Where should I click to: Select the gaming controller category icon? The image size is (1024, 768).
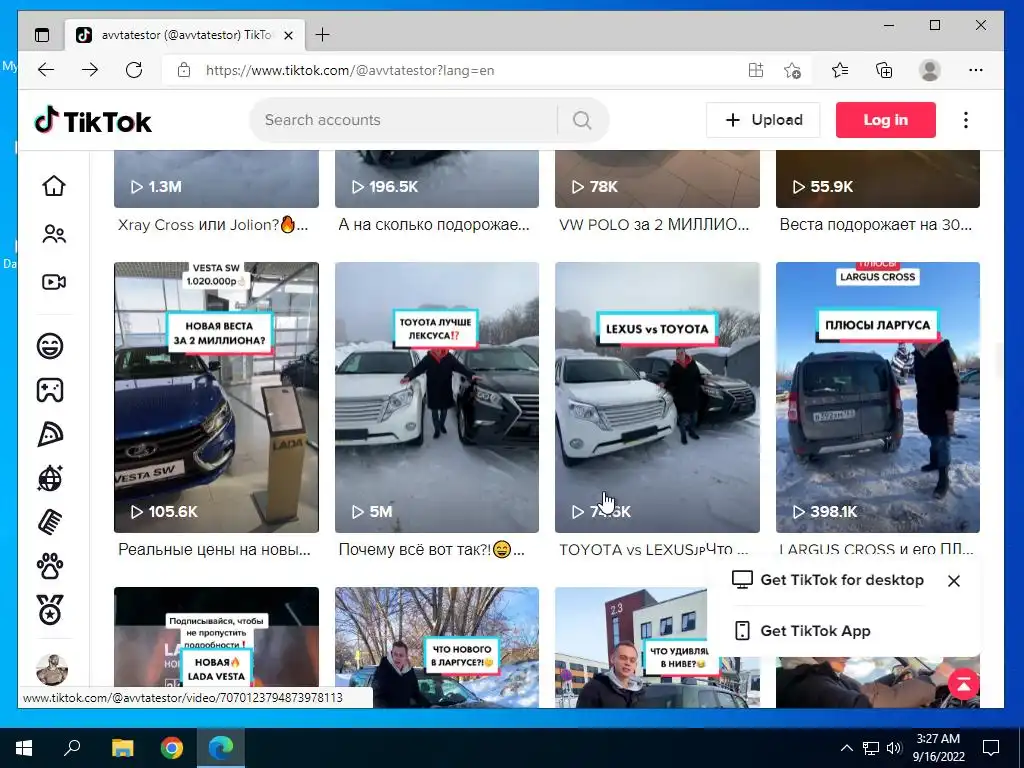tap(50, 390)
